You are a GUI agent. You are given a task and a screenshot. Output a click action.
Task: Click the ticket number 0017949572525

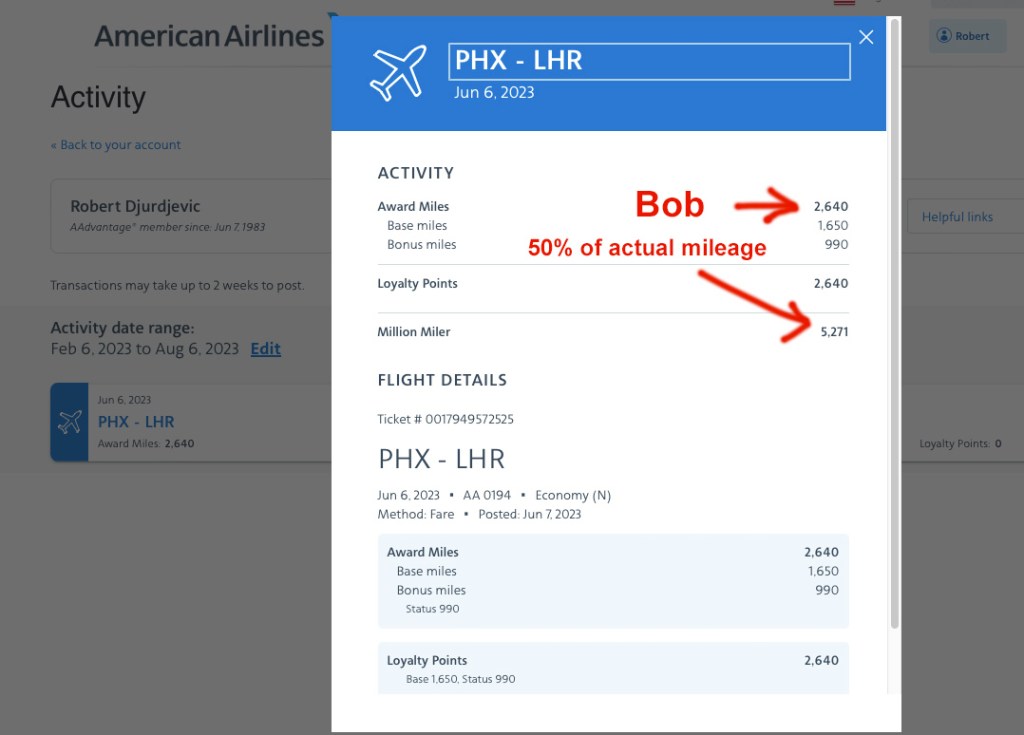[x=446, y=419]
